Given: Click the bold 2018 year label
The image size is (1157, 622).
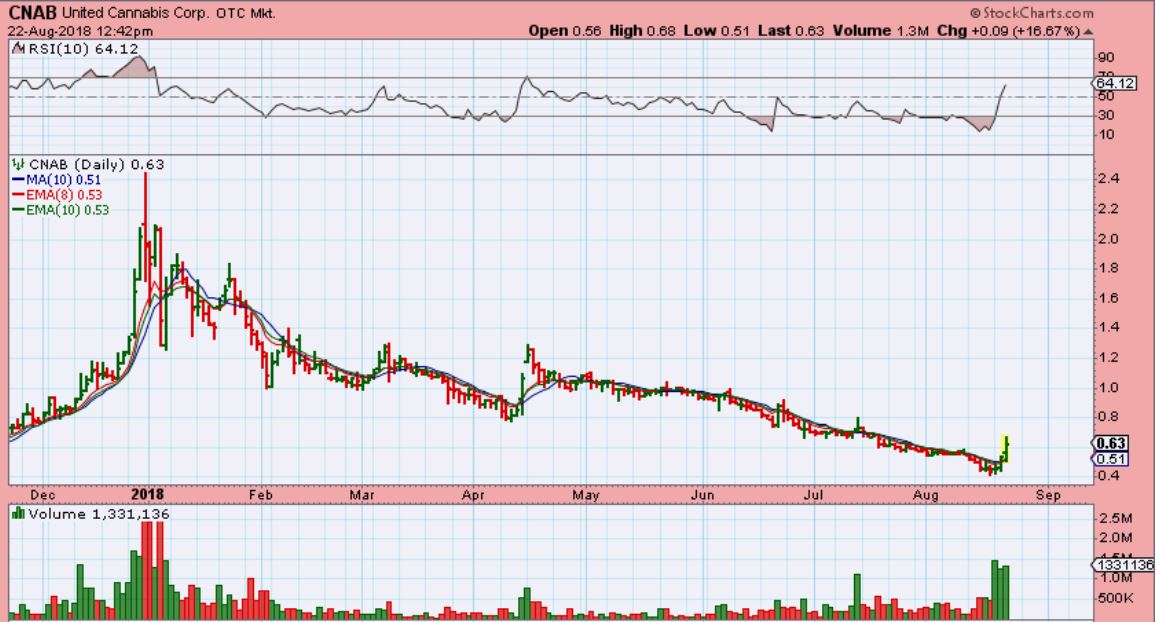Looking at the screenshot, I should click(147, 494).
